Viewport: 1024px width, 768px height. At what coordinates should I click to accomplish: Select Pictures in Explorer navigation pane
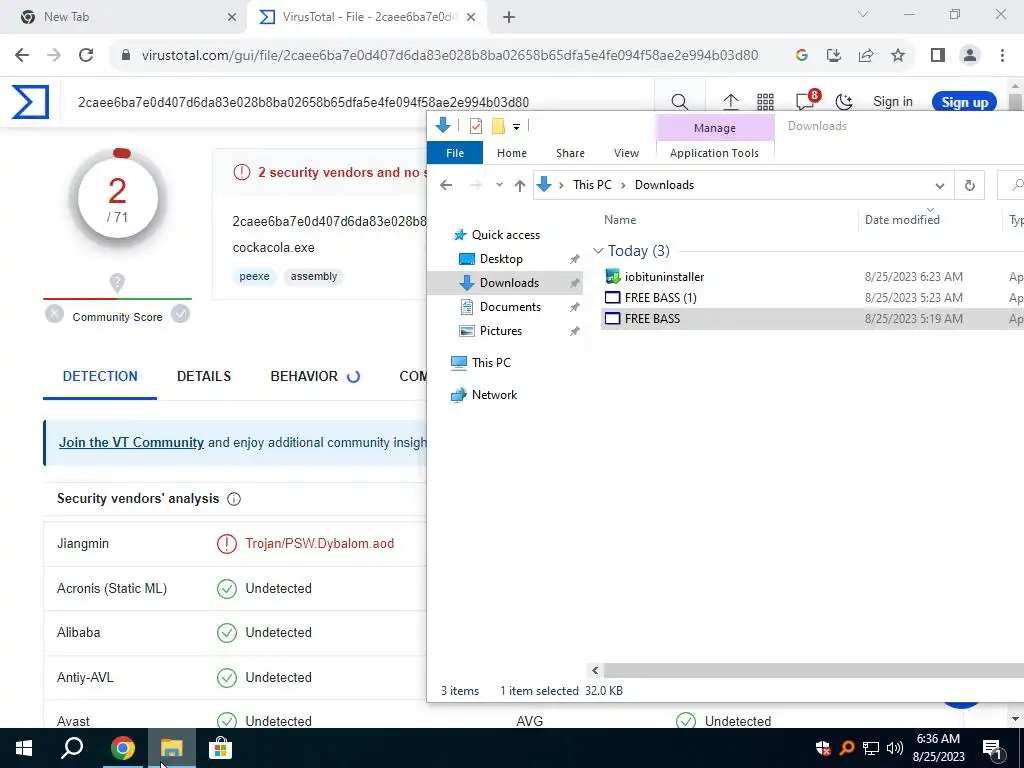pyautogui.click(x=501, y=331)
